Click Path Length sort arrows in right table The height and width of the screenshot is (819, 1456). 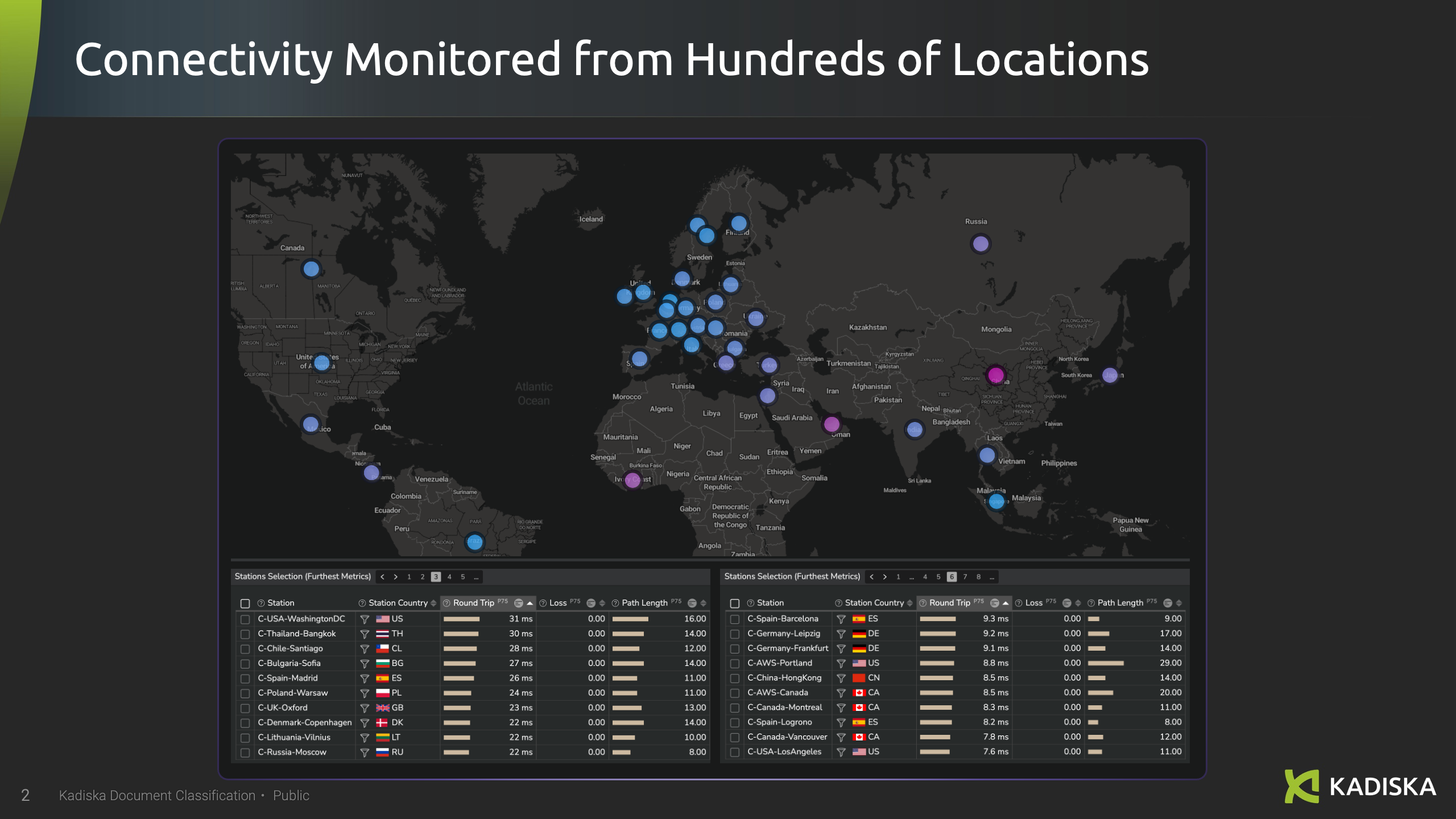(1178, 603)
